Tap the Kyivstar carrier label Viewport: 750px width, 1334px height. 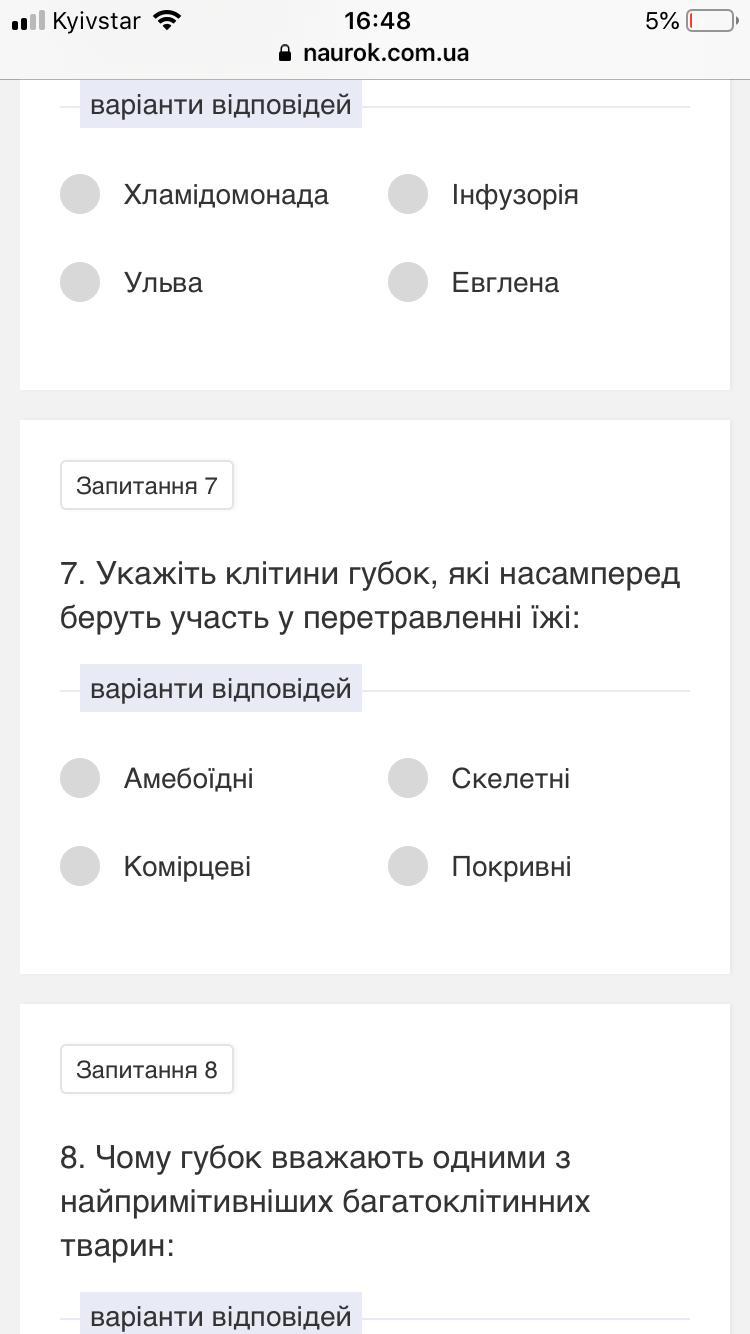coord(96,21)
